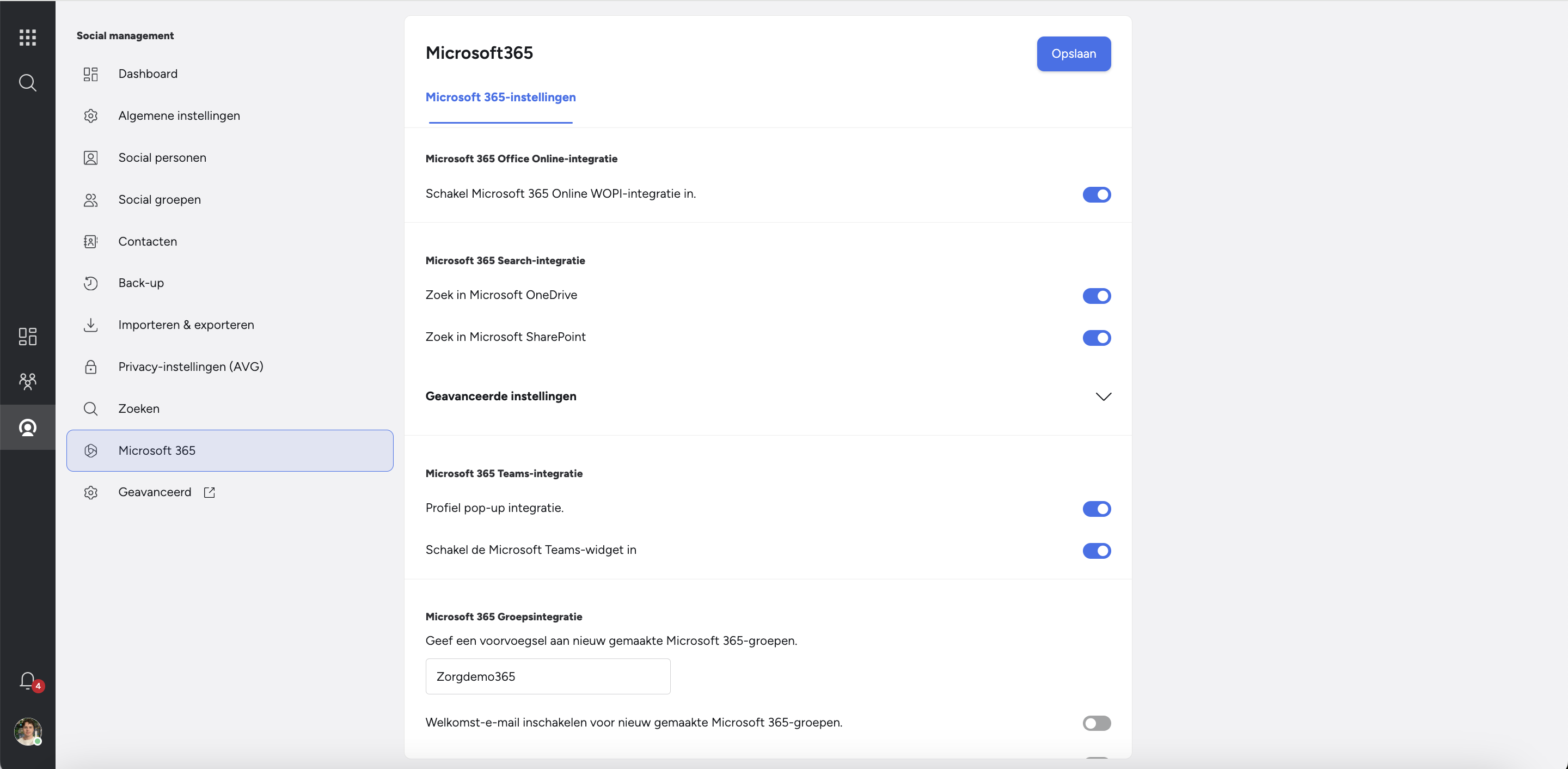Click the Importeren & exporteren download icon
The width and height of the screenshot is (1568, 769).
click(x=91, y=325)
